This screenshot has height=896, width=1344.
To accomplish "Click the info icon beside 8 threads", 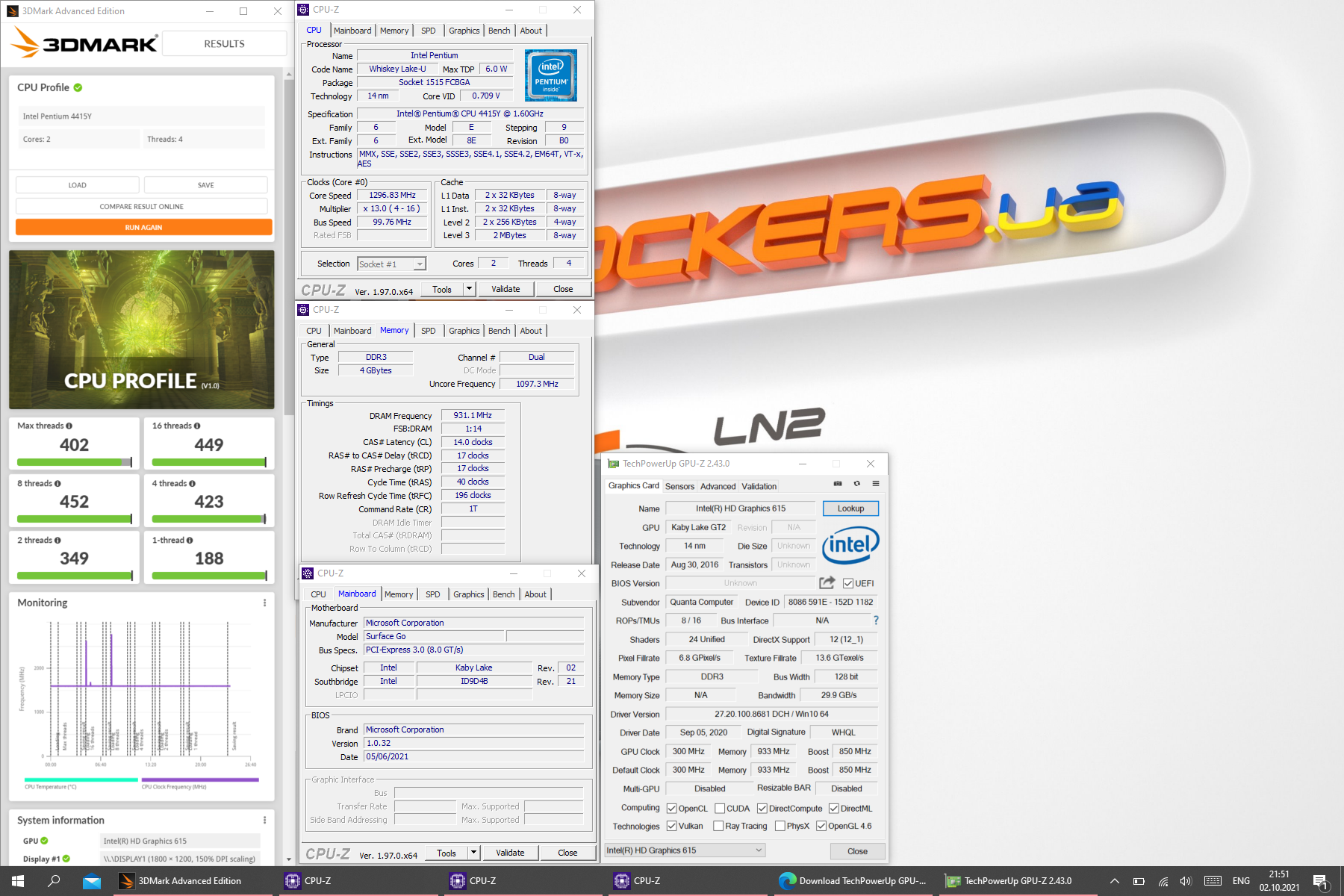I will coord(57,484).
